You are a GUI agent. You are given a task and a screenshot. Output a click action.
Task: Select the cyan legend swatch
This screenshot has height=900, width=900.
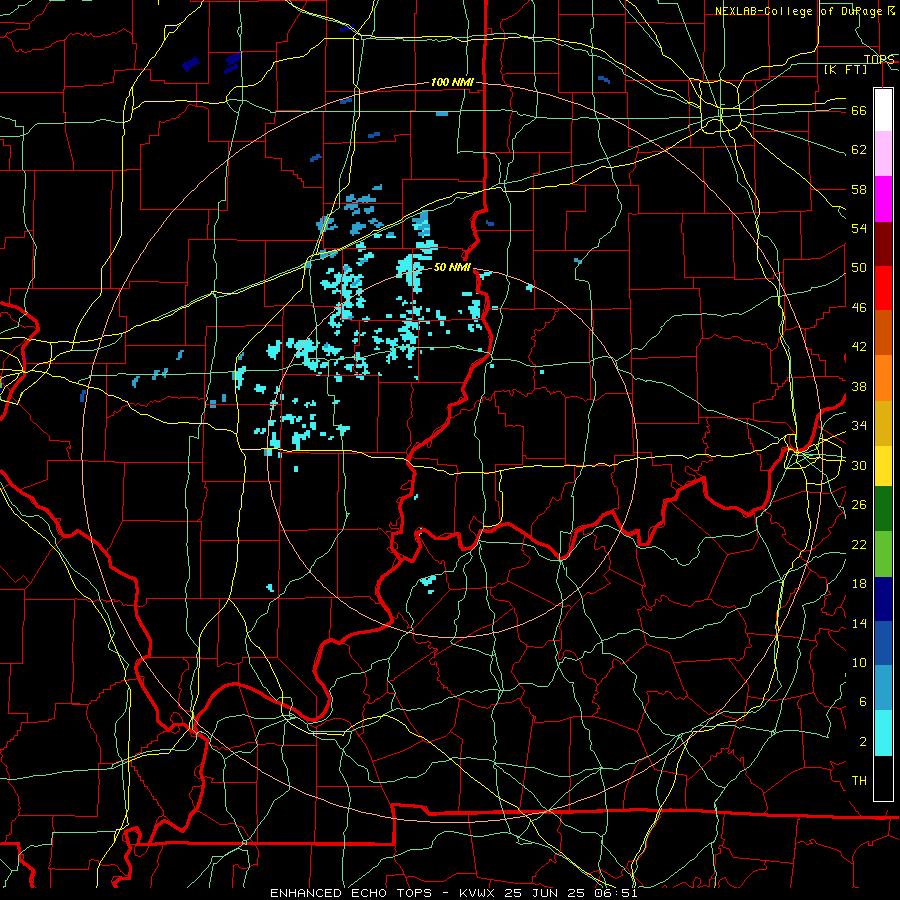883,733
